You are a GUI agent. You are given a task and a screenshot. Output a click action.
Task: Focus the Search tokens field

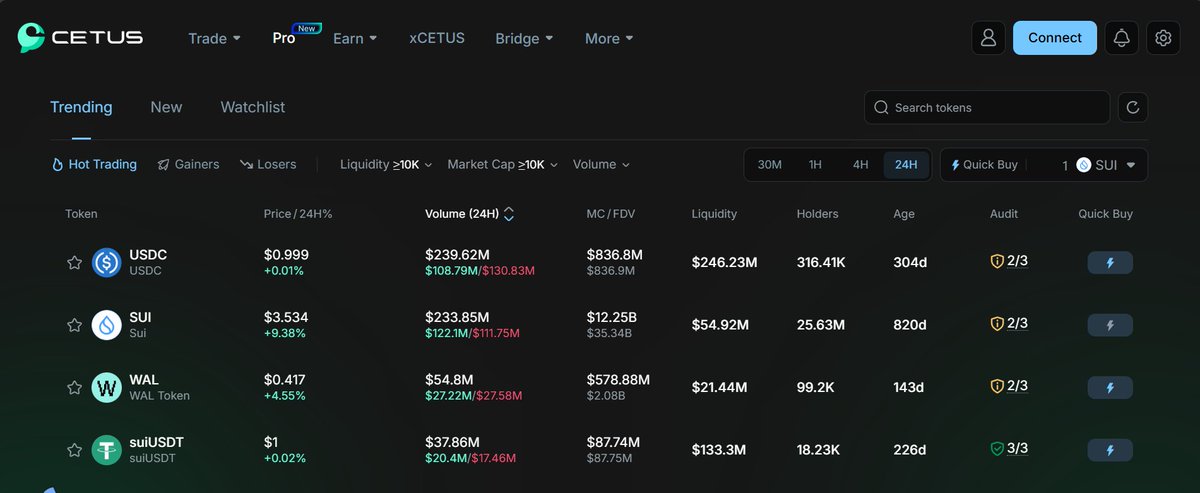coord(987,107)
